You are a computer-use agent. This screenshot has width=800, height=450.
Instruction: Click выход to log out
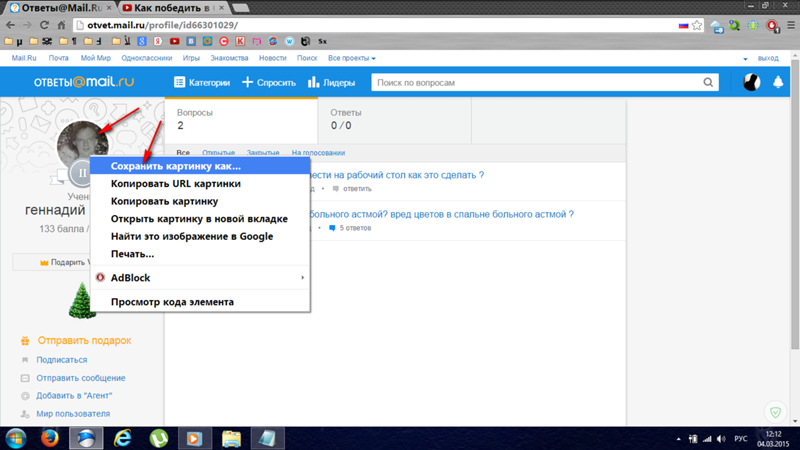coord(768,59)
